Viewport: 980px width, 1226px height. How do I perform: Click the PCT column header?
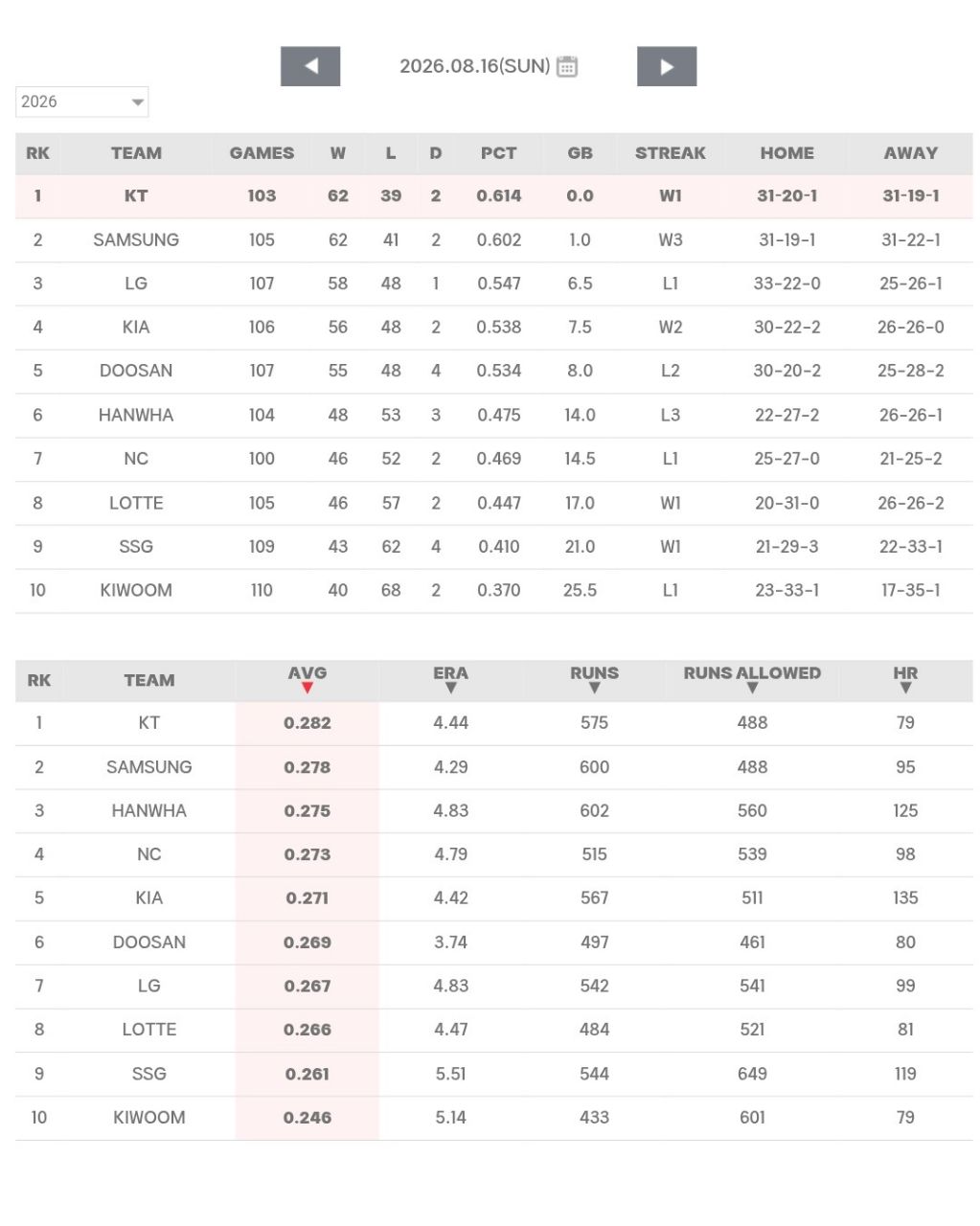[x=499, y=153]
